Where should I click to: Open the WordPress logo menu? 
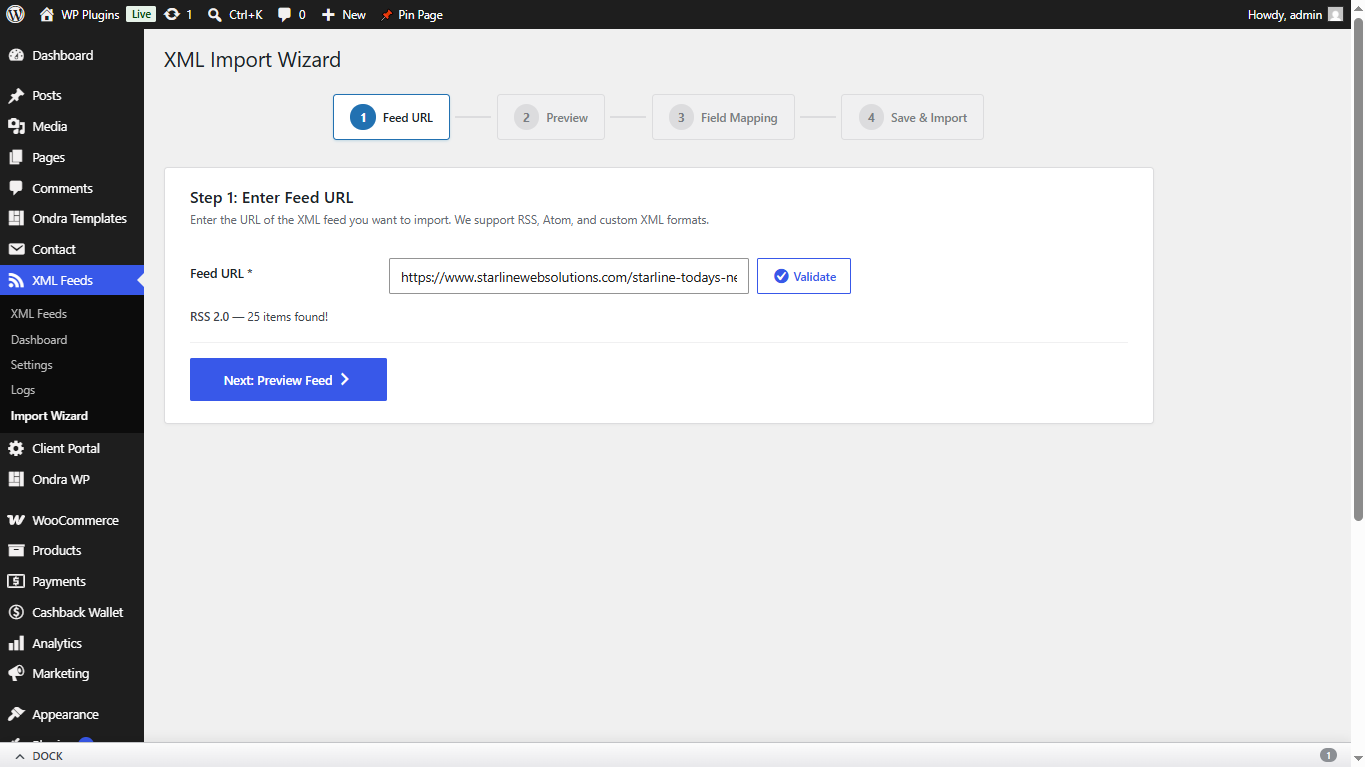point(15,14)
